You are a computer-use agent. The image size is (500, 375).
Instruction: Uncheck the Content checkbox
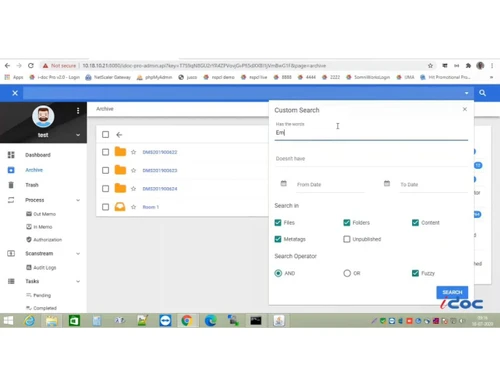pyautogui.click(x=415, y=223)
